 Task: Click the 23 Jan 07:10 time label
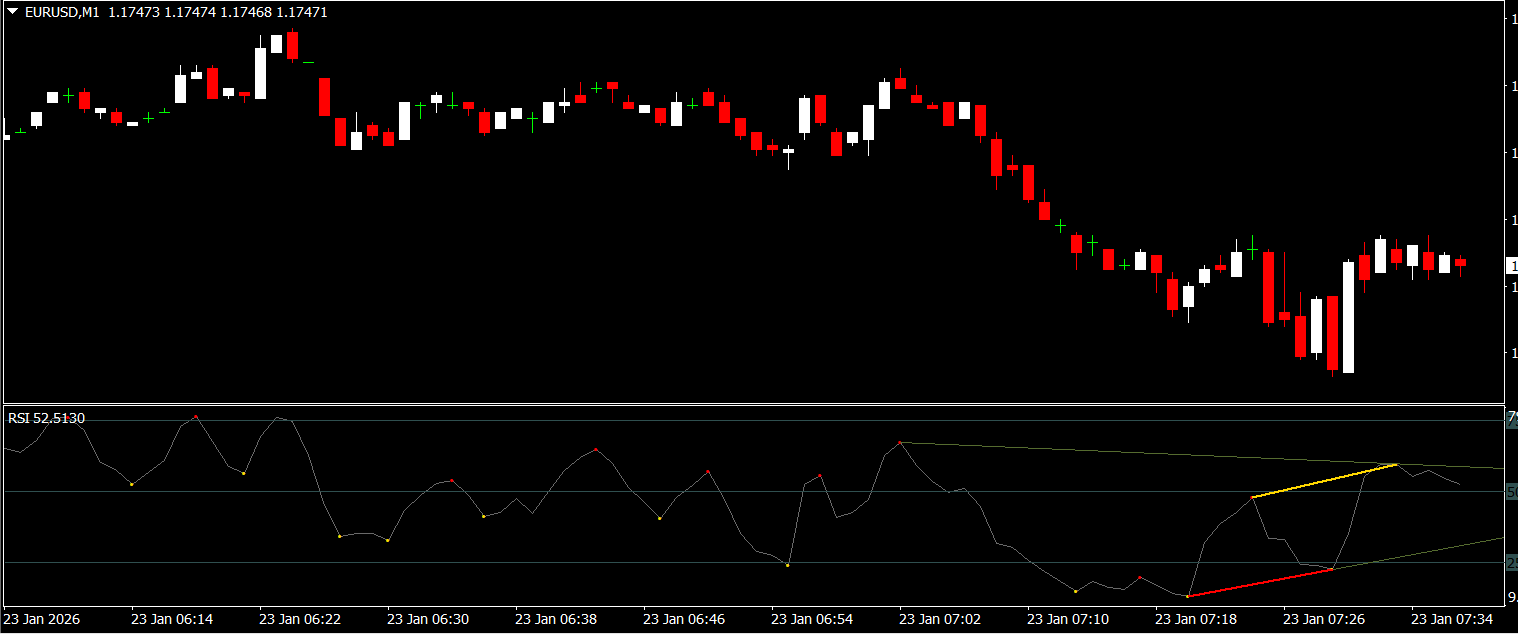pyautogui.click(x=1068, y=620)
